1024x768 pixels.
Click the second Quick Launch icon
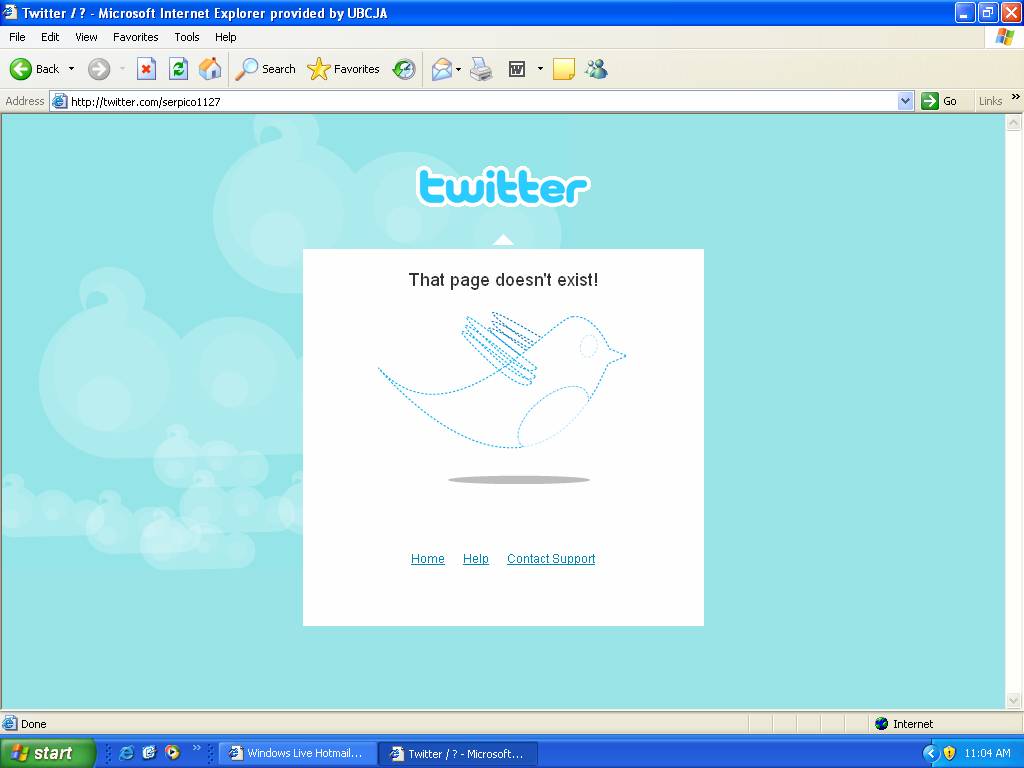150,753
